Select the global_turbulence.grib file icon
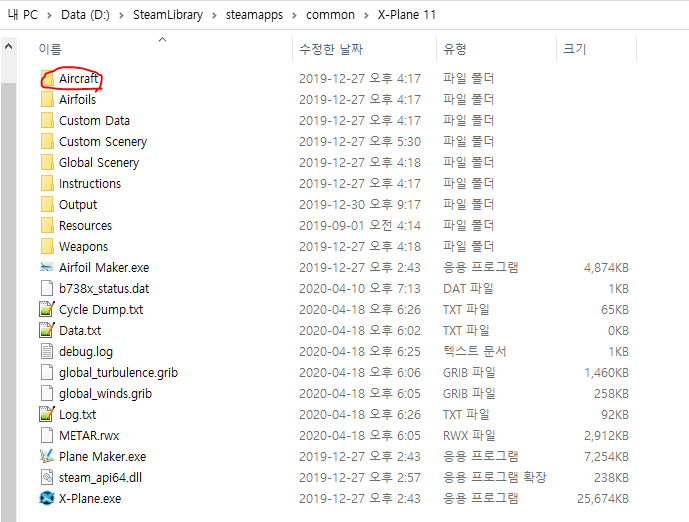 tap(47, 373)
